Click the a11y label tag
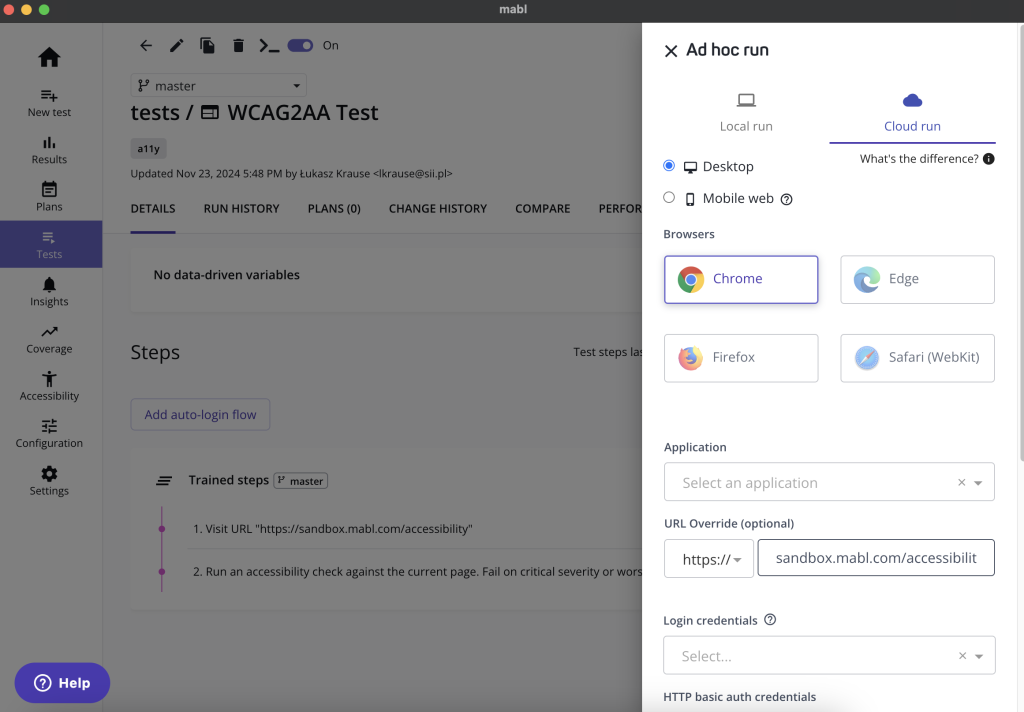Viewport: 1024px width, 712px height. (x=148, y=148)
